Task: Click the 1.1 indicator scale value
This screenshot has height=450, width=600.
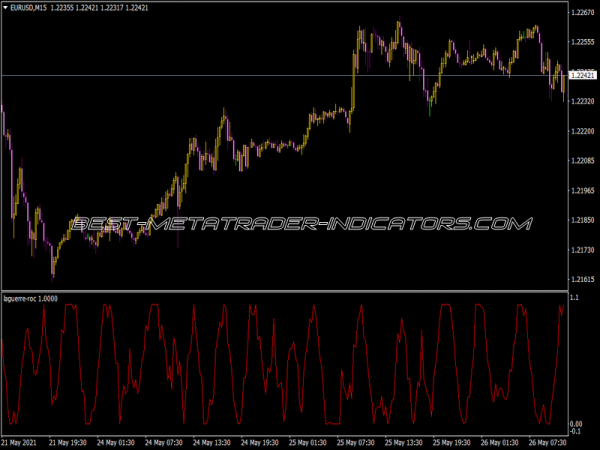Action: tap(574, 299)
